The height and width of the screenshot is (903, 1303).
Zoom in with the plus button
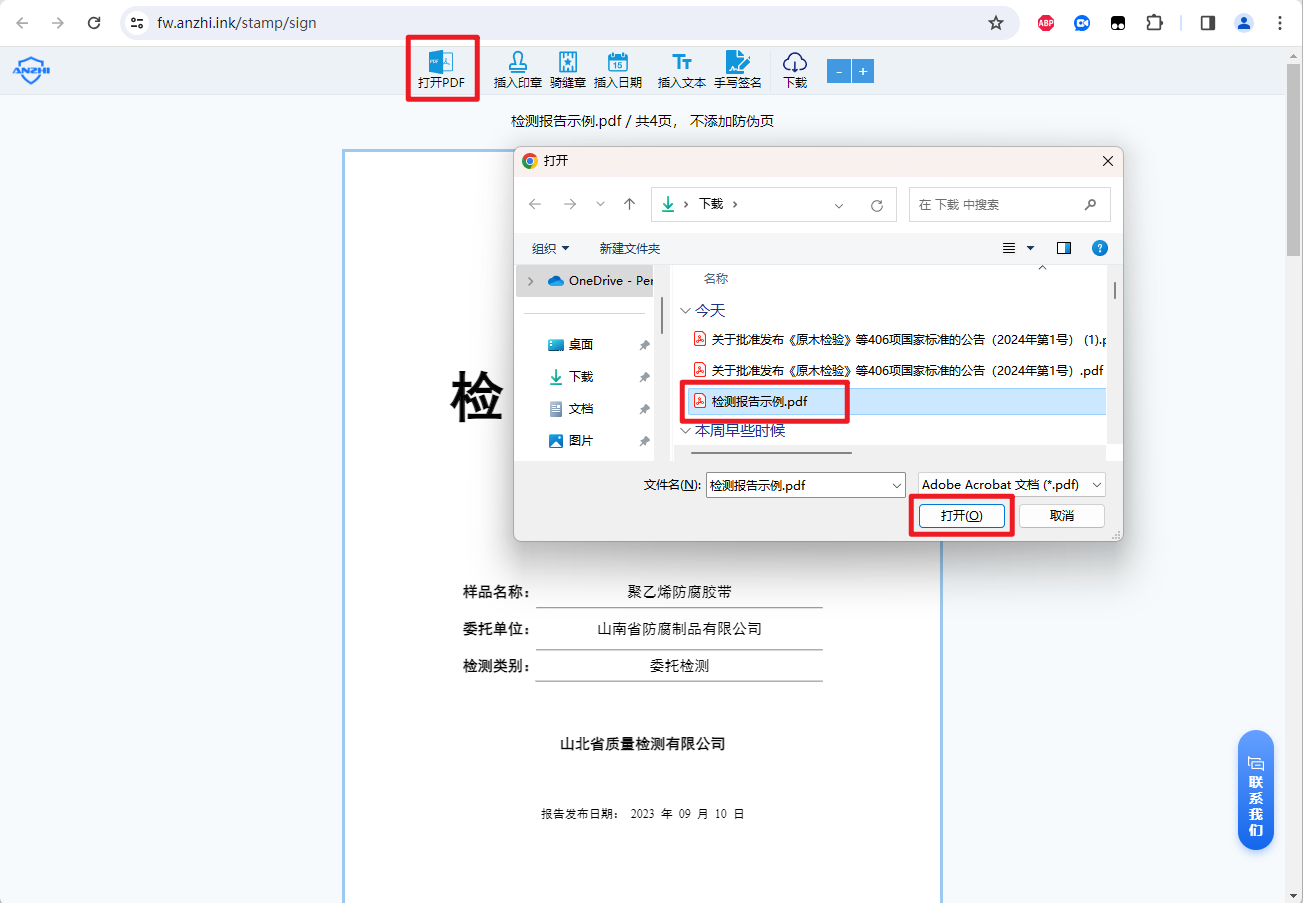862,71
